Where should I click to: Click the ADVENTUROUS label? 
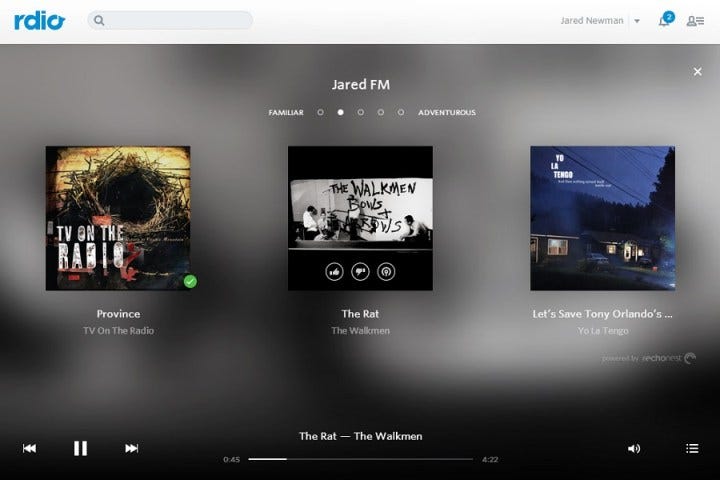(447, 113)
